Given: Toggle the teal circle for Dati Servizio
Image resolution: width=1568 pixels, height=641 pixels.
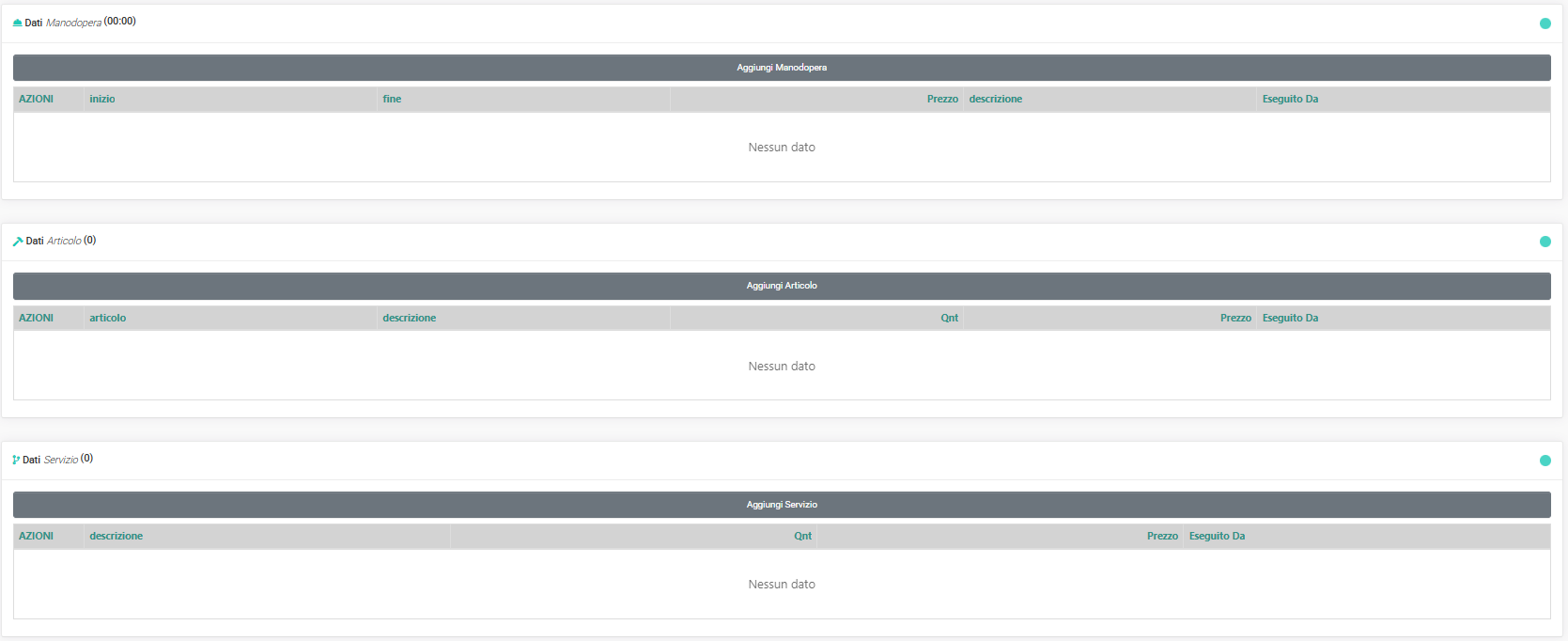Looking at the screenshot, I should (1545, 461).
